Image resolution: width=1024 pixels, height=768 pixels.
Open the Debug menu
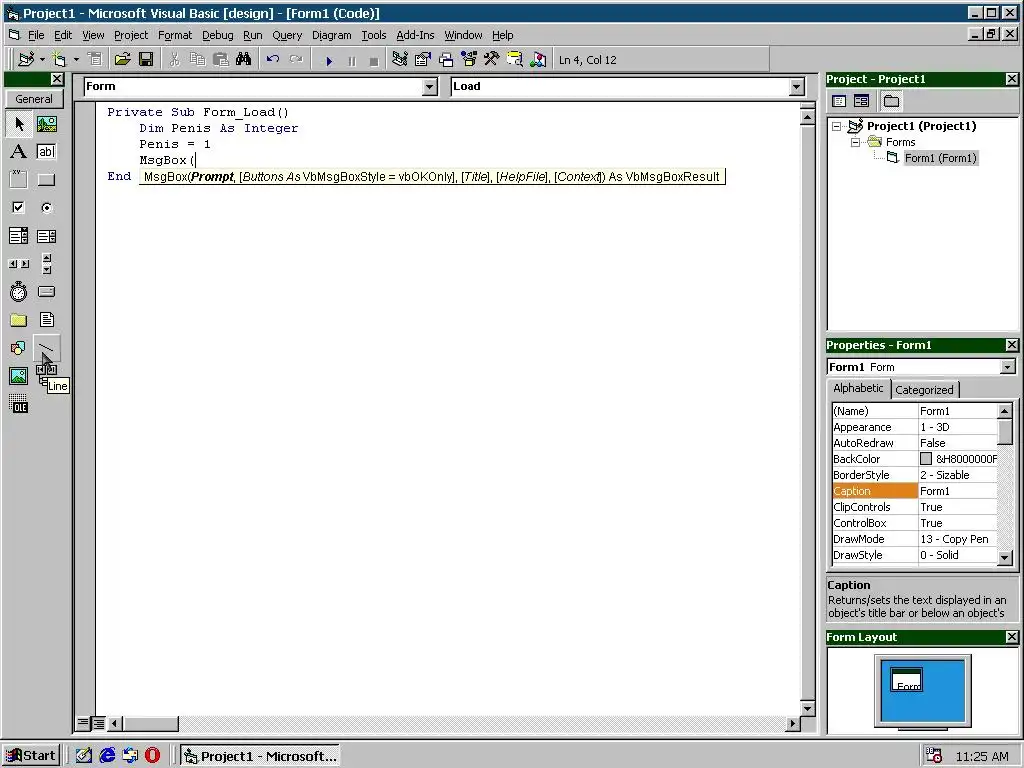217,35
